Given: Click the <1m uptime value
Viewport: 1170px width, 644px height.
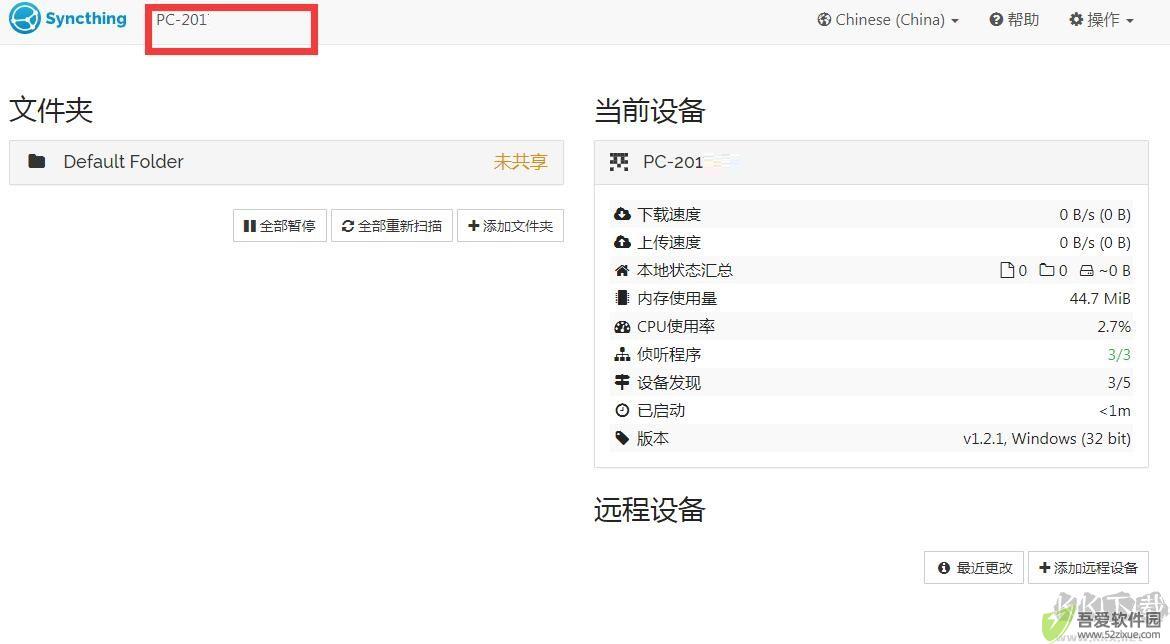Looking at the screenshot, I should pos(1115,411).
